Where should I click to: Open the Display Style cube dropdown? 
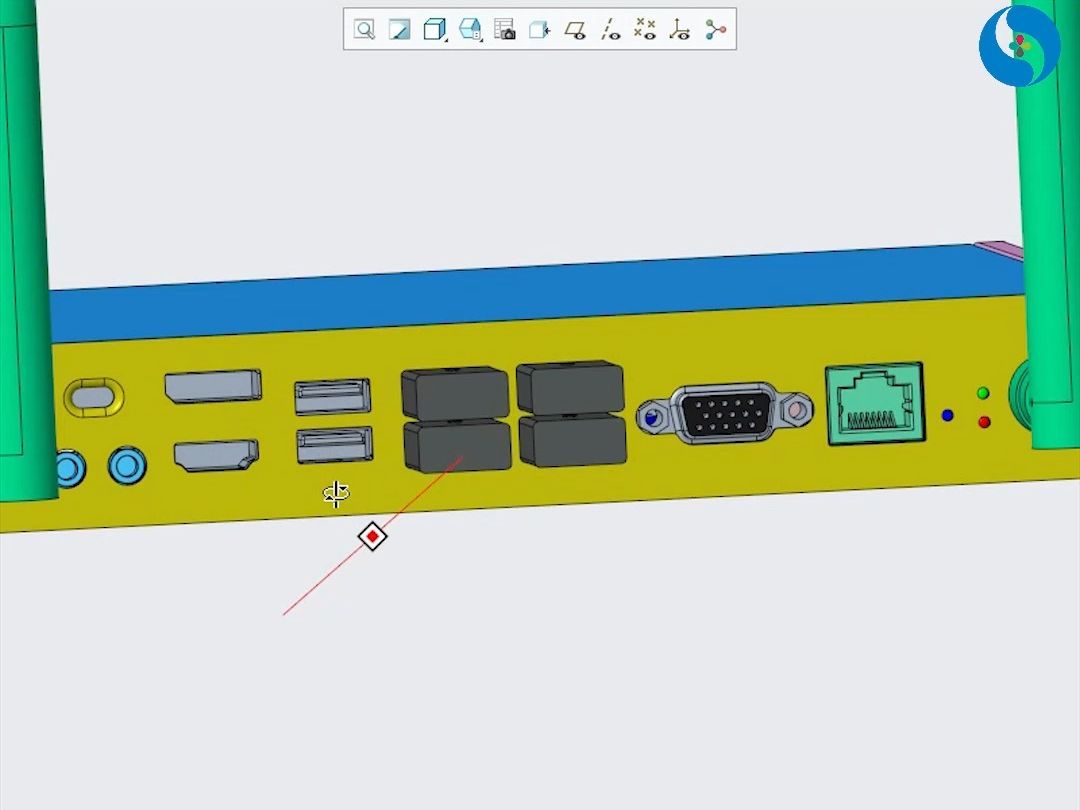pyautogui.click(x=434, y=30)
